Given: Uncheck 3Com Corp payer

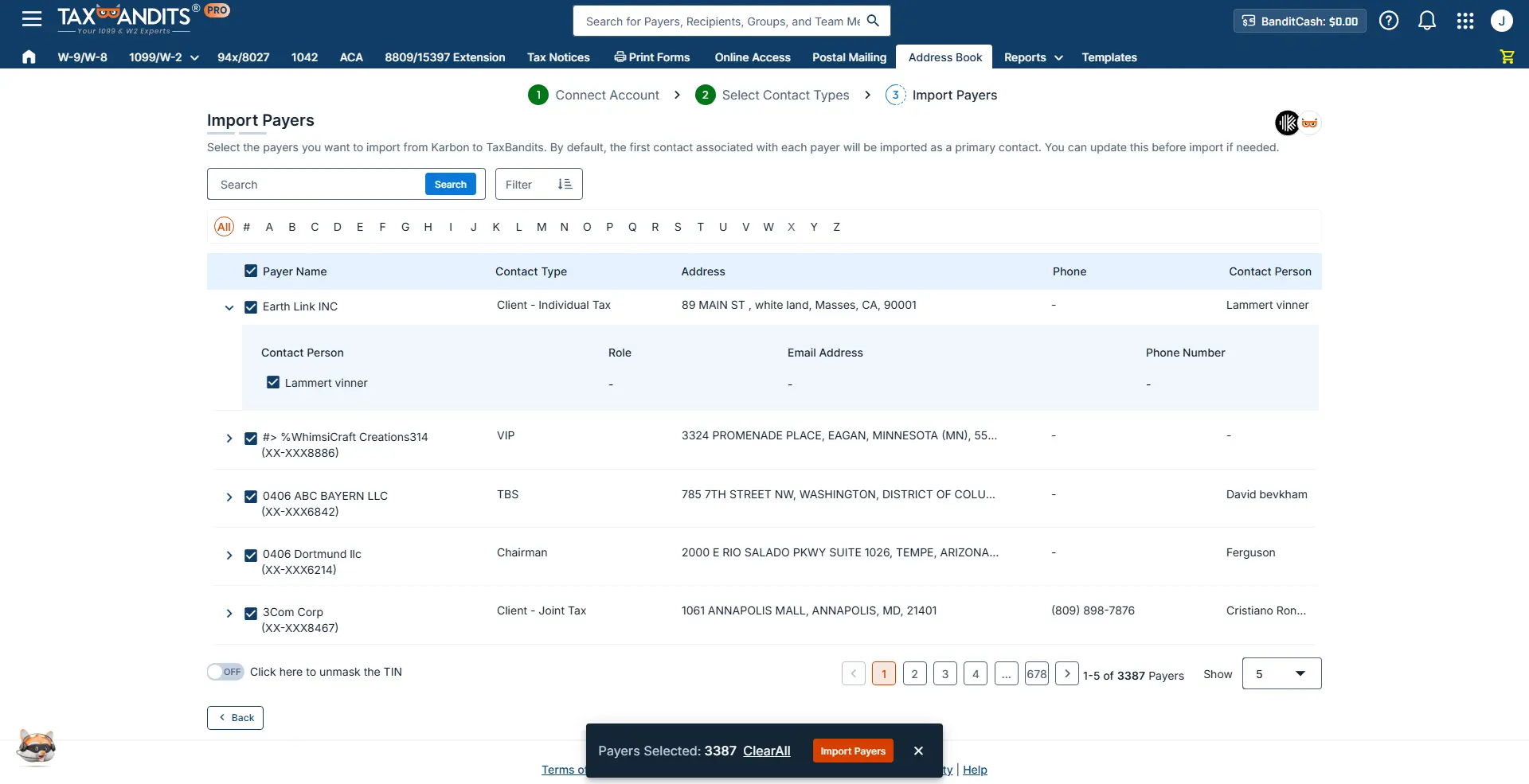Looking at the screenshot, I should (251, 614).
